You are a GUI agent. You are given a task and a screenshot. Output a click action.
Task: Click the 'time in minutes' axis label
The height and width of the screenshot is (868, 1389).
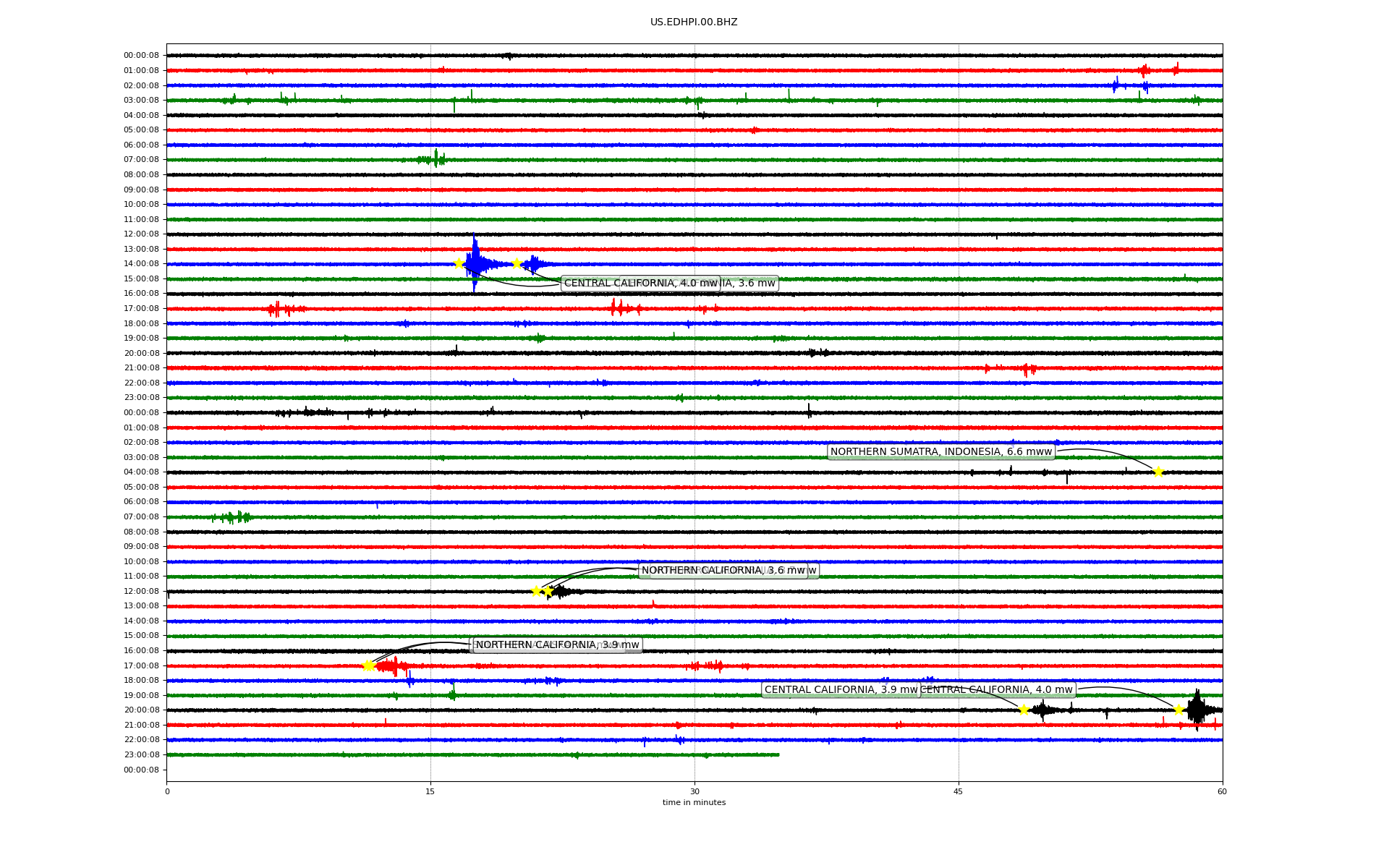[694, 802]
